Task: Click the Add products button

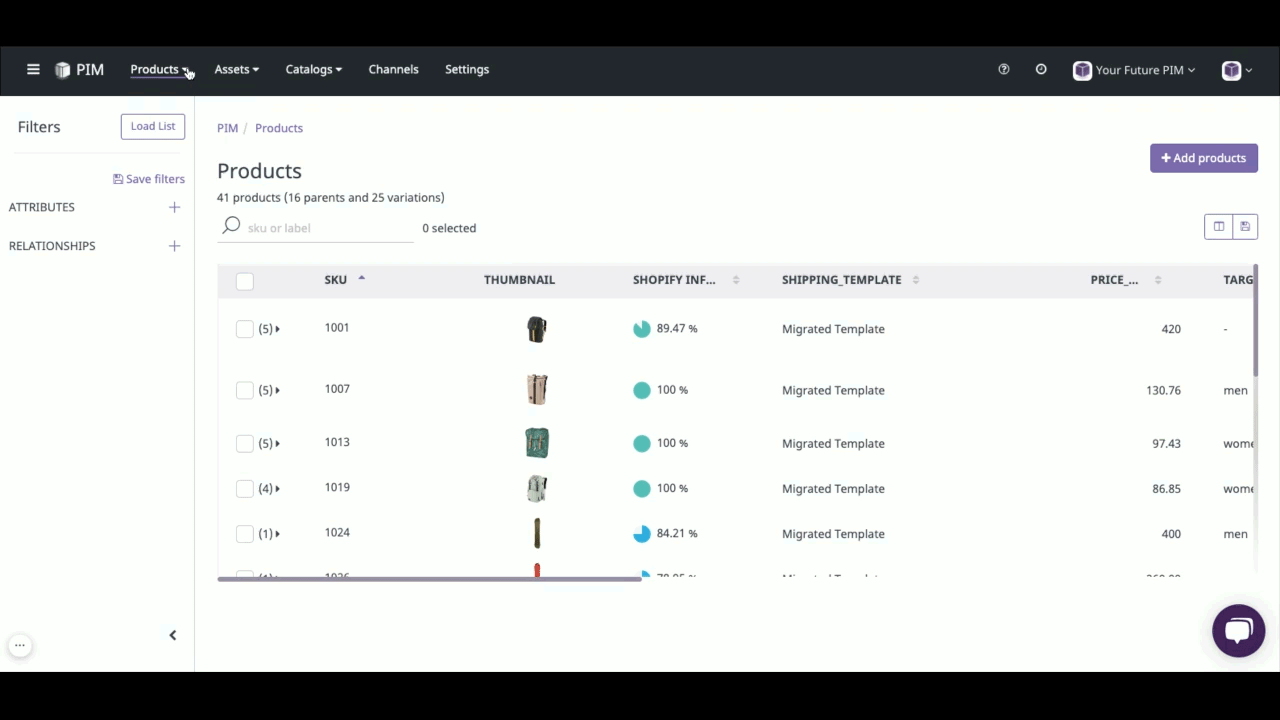Action: (1203, 157)
